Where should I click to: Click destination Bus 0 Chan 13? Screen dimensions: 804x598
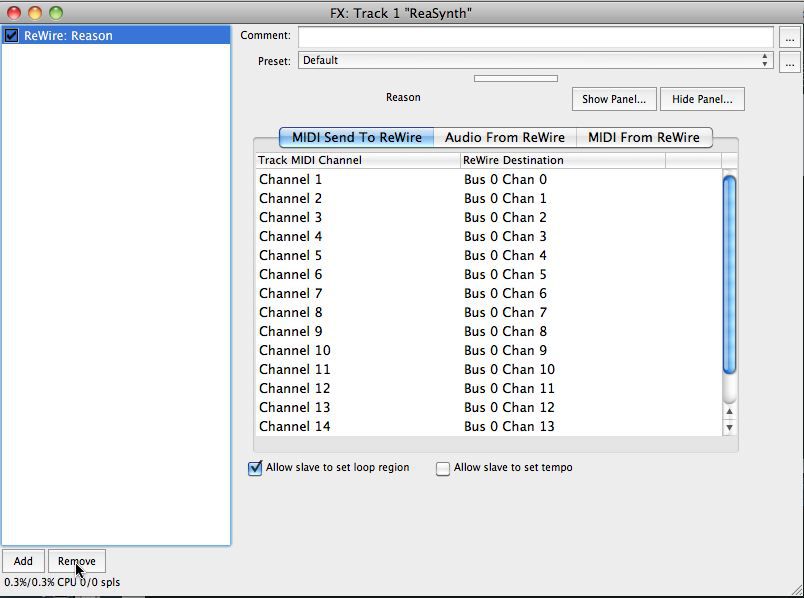[x=510, y=426]
